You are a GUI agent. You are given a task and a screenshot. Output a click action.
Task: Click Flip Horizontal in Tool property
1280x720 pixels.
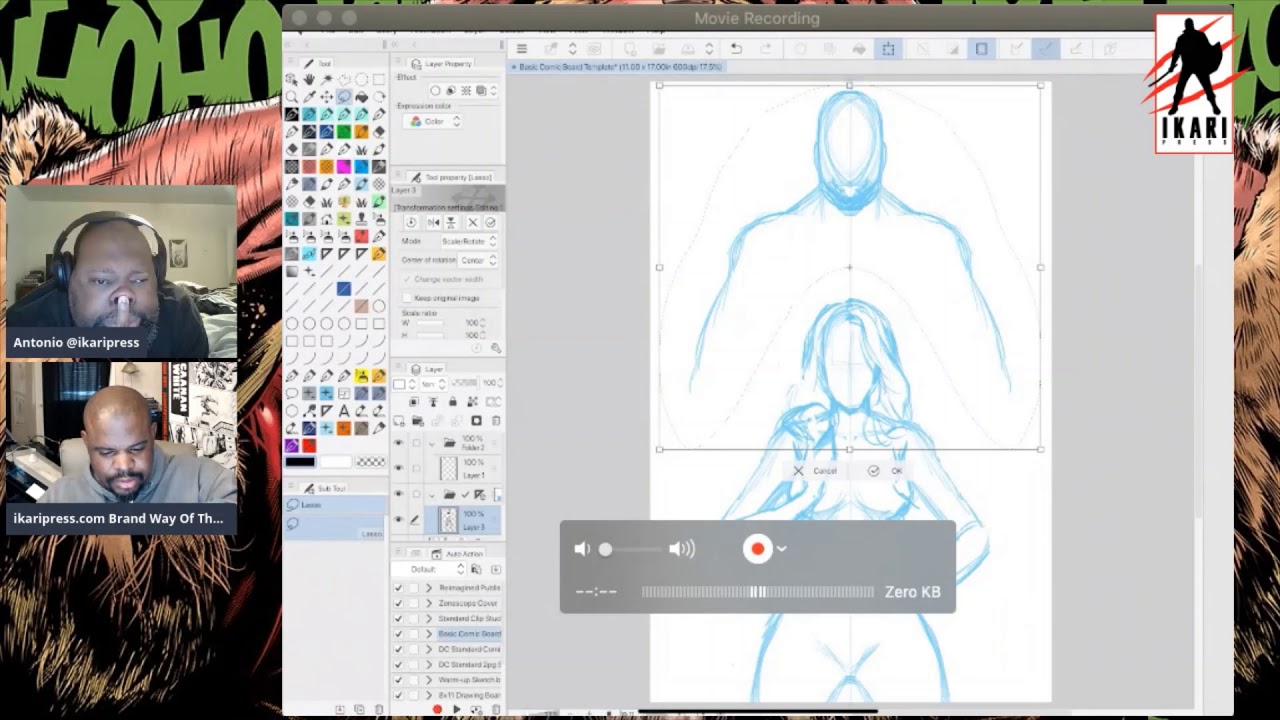click(432, 222)
